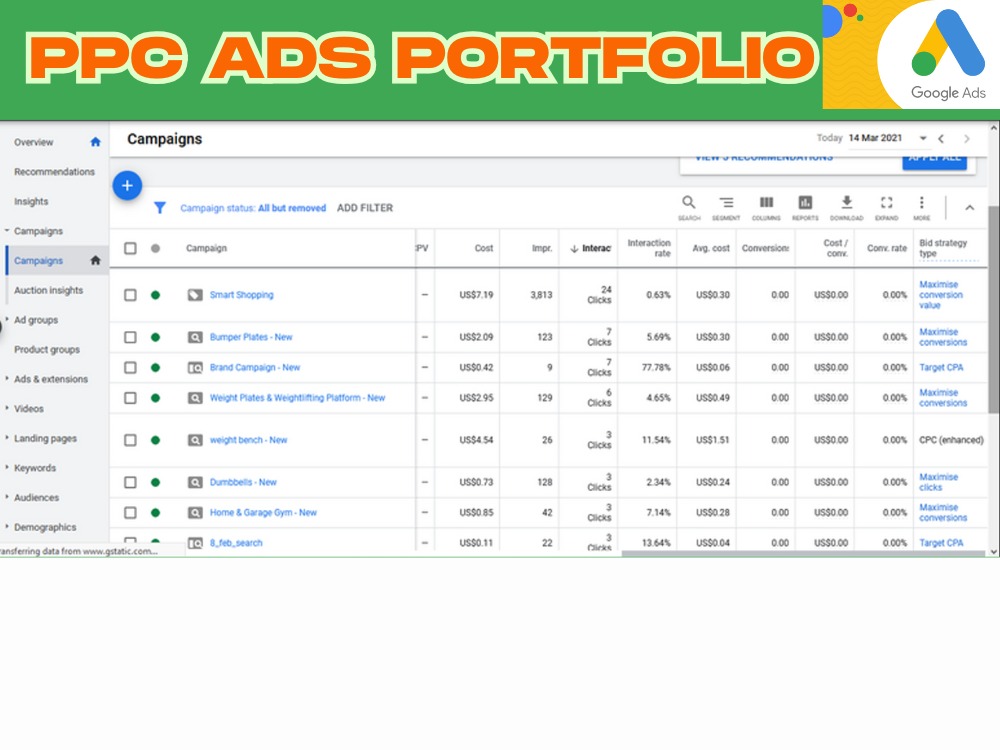This screenshot has height=750, width=1000.
Task: Collapse the table toolbar with up chevron
Action: click(x=969, y=208)
